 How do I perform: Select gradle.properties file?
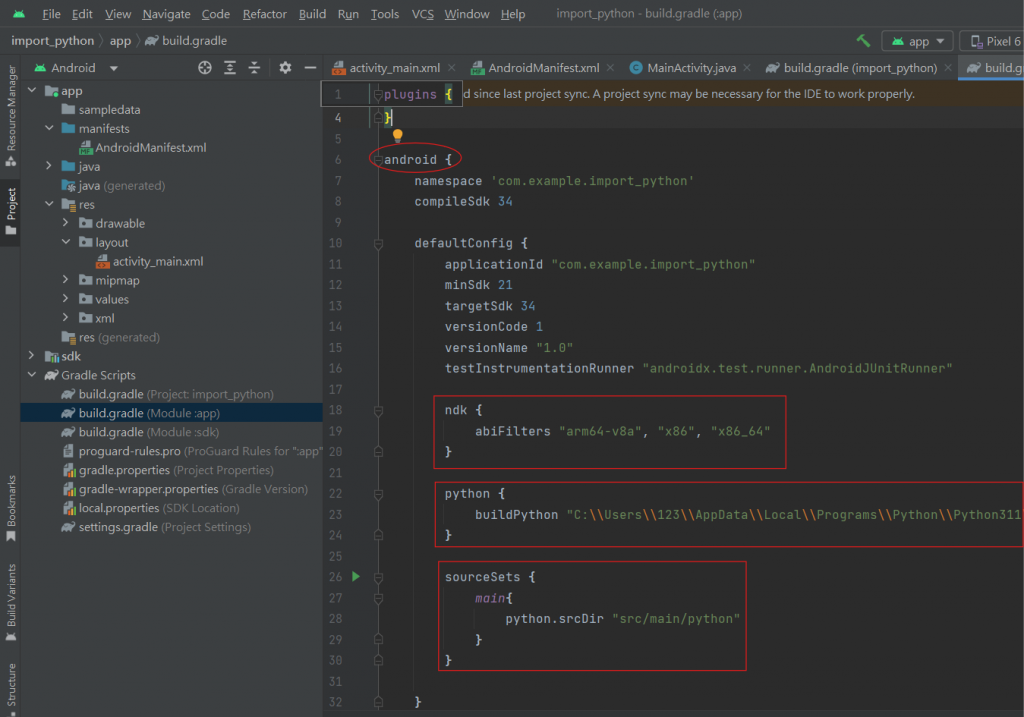pos(167,470)
